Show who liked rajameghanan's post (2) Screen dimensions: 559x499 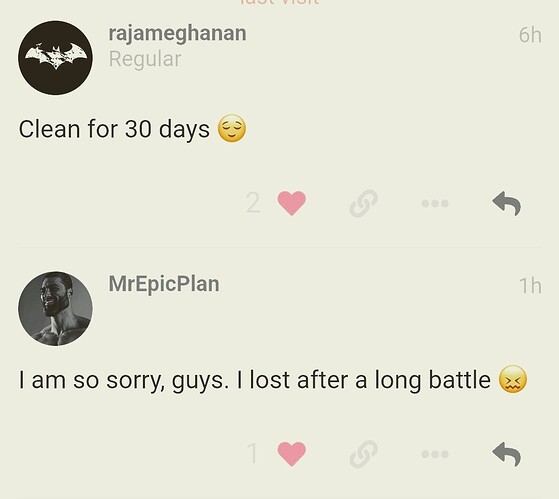pyautogui.click(x=253, y=203)
